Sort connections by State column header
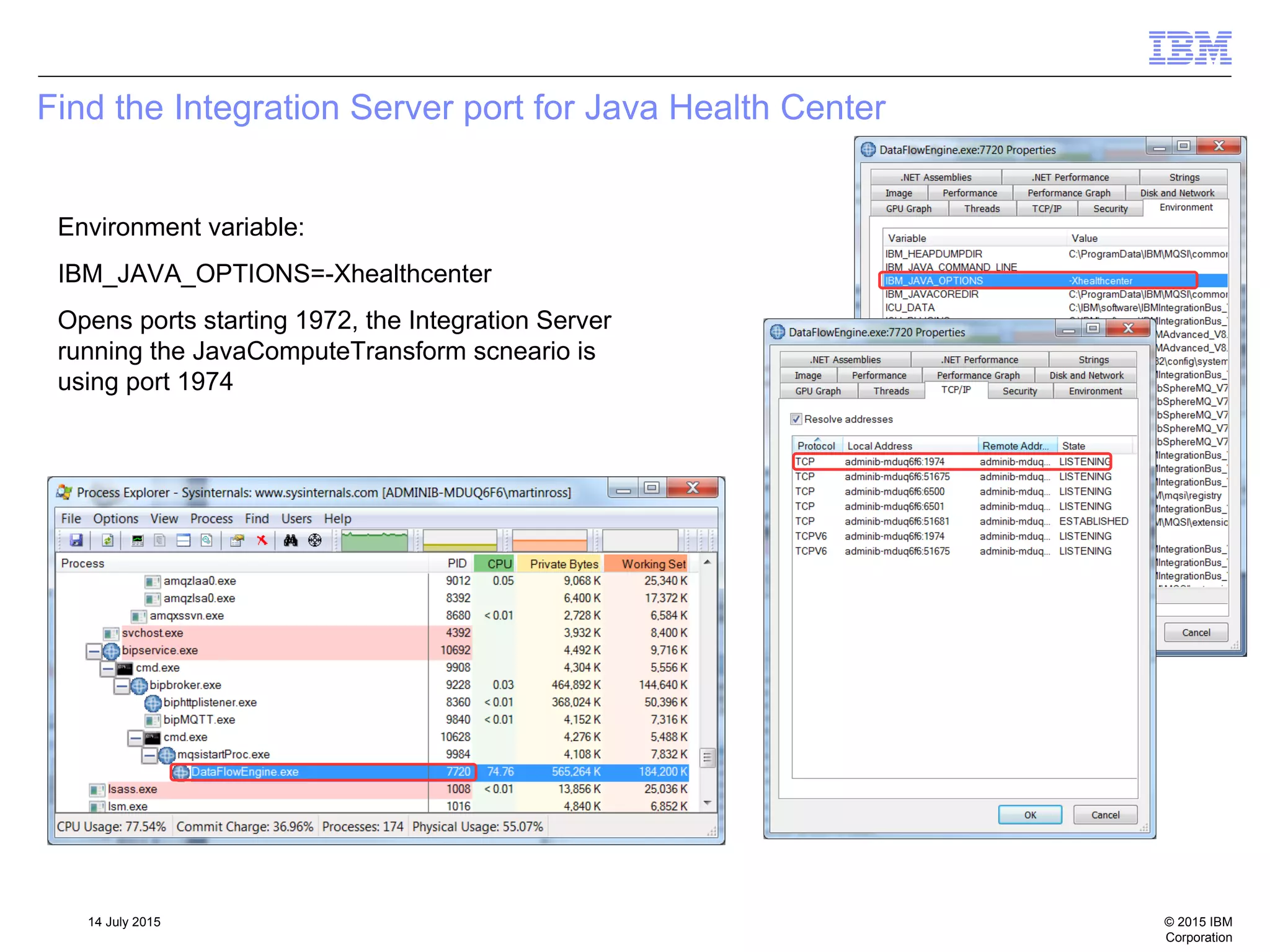 [x=1095, y=446]
